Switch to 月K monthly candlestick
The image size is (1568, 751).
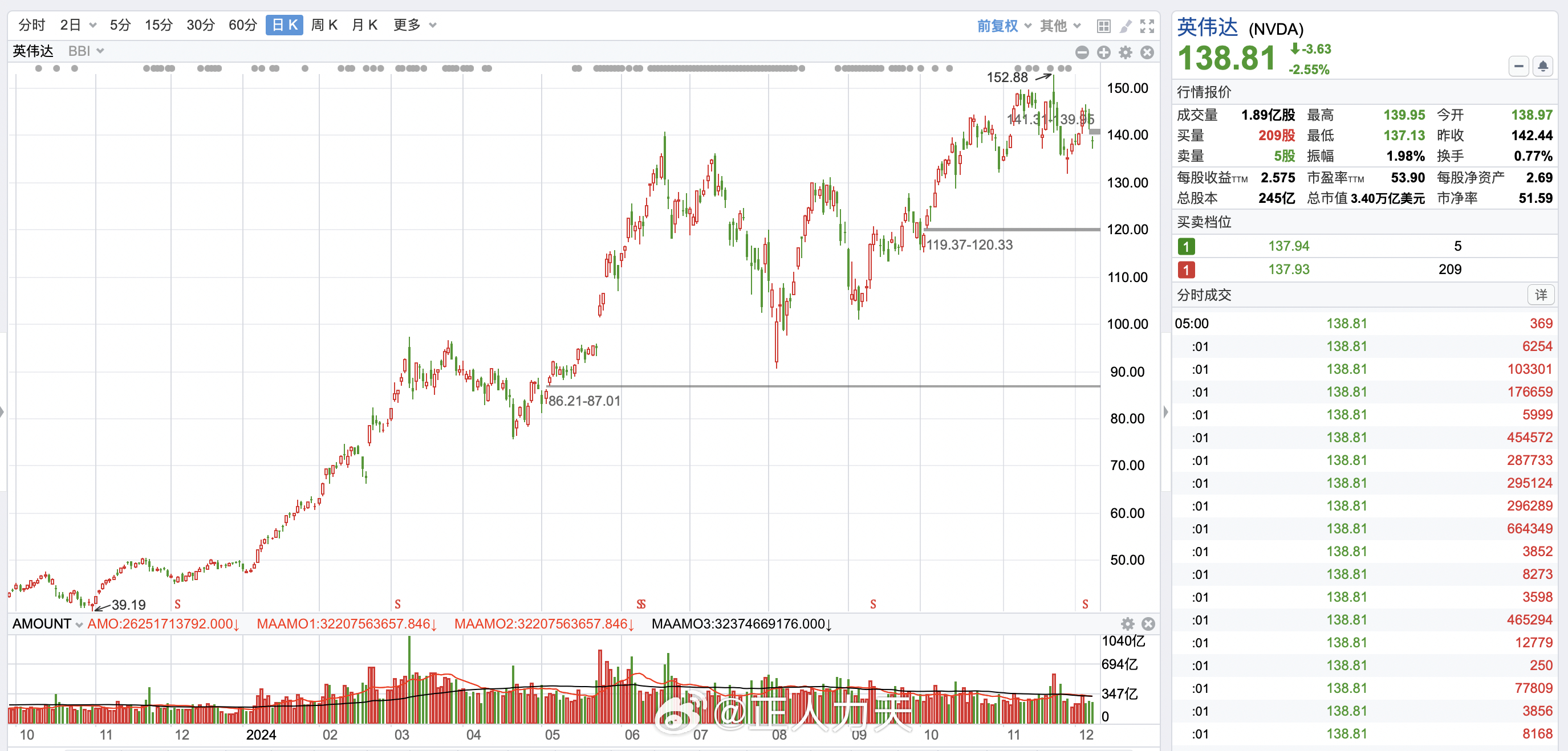click(364, 25)
